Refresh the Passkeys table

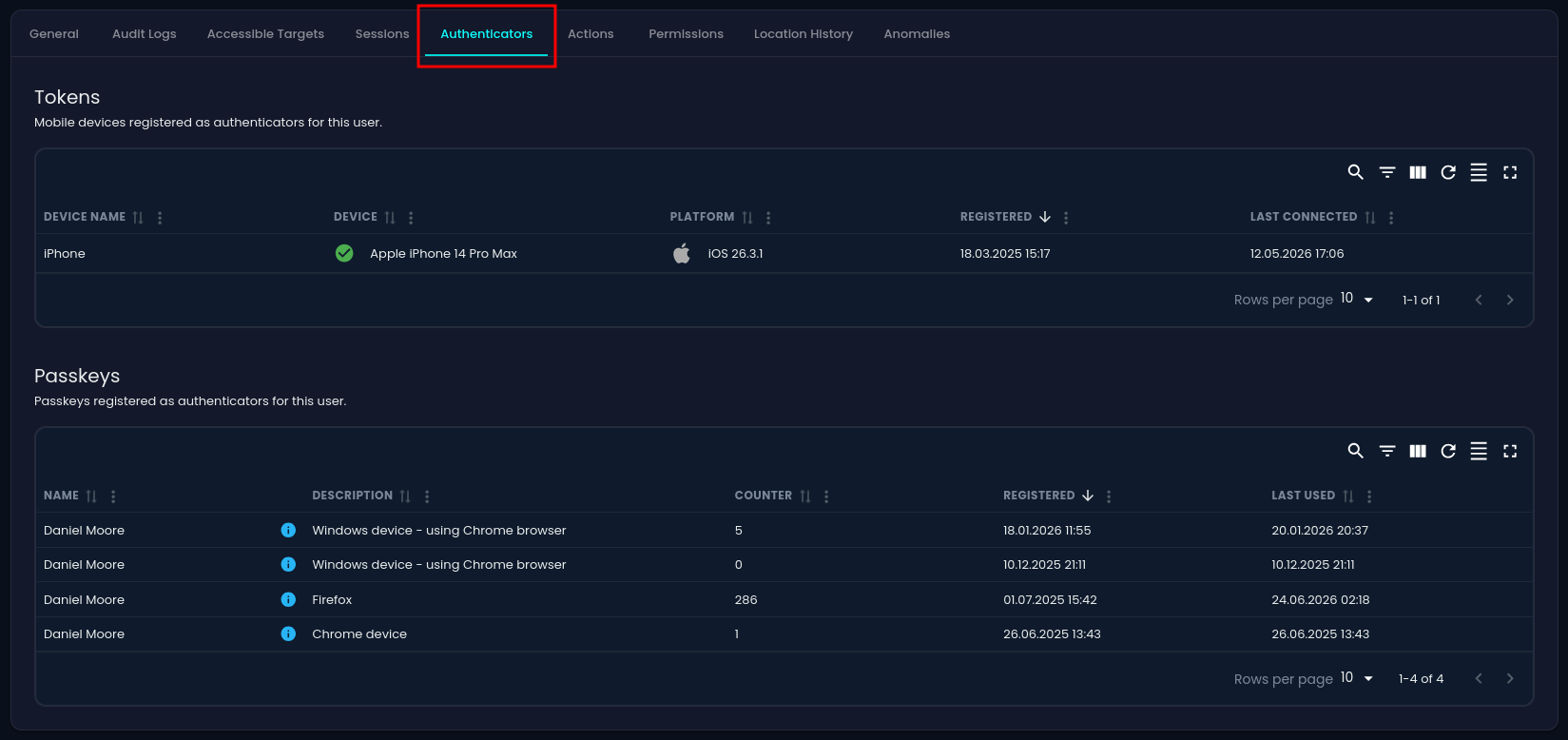click(x=1448, y=451)
